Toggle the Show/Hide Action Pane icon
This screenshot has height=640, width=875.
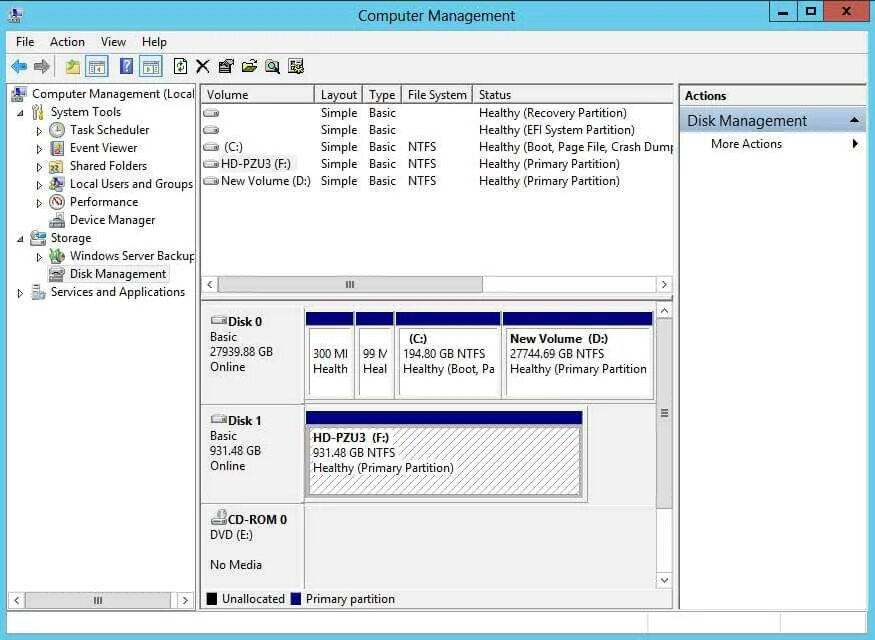(x=150, y=66)
